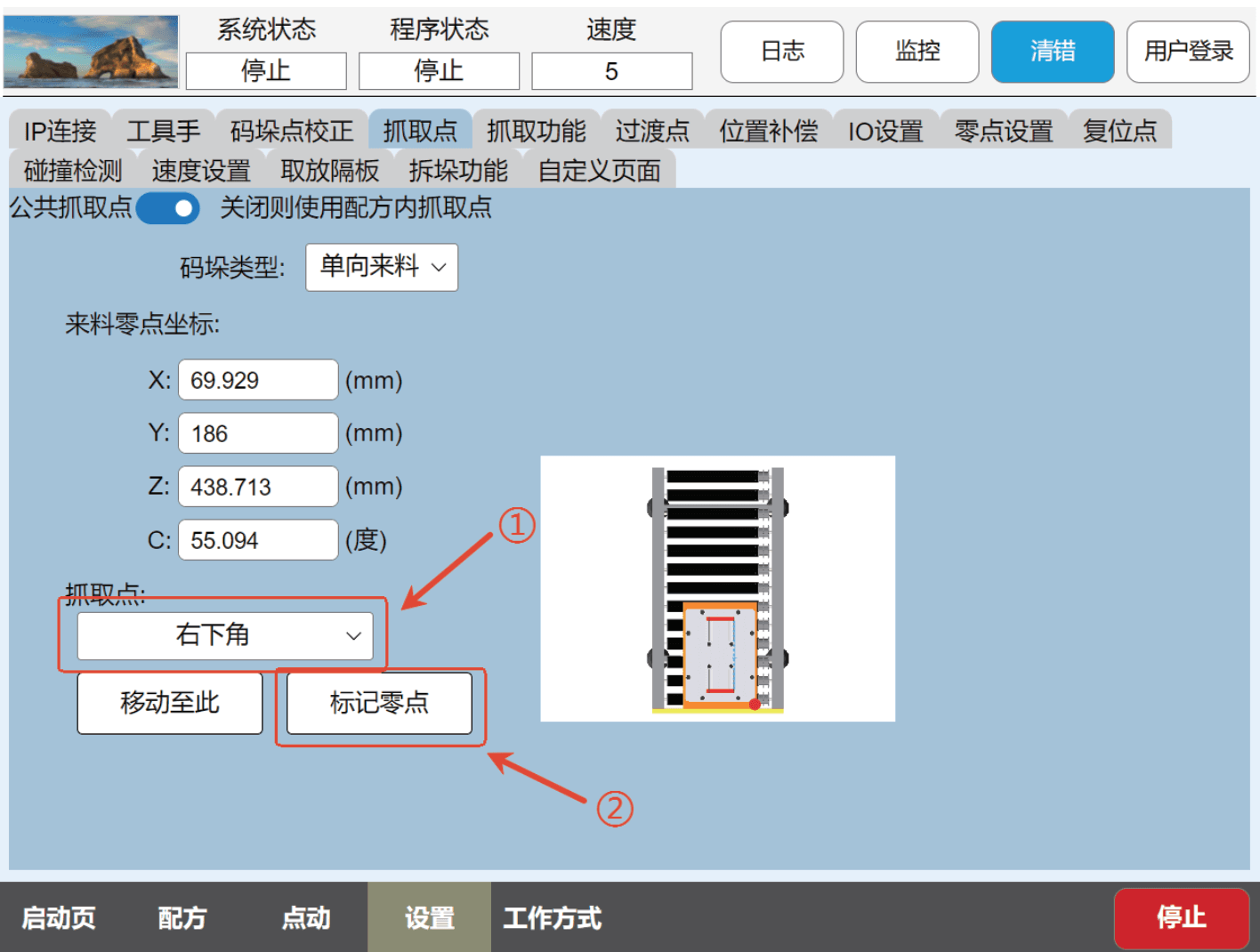The image size is (1260, 952).
Task: Click the red 停止 button
Action: pos(1182,917)
